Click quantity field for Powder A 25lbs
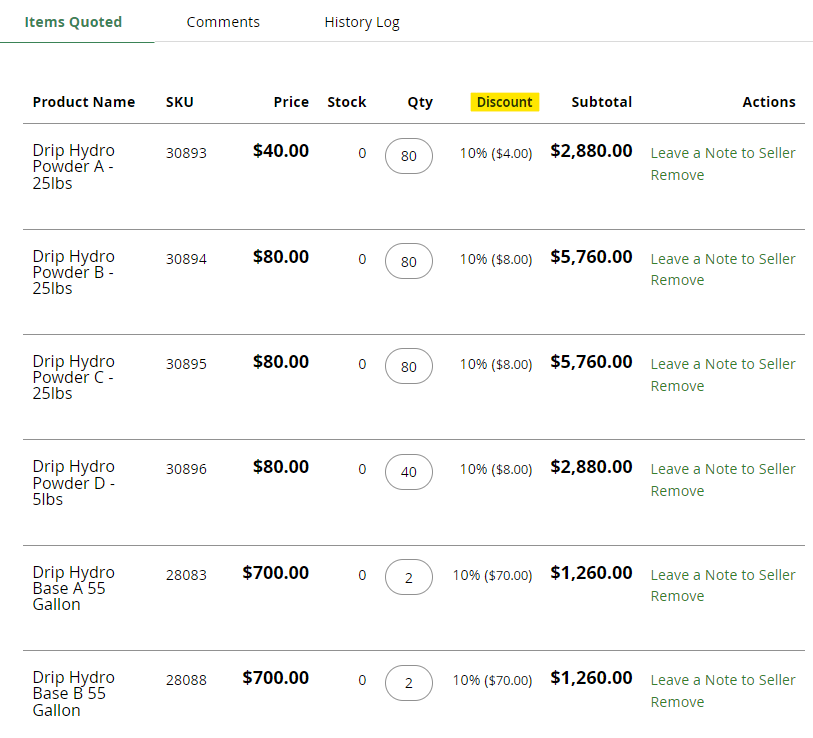813x738 pixels. [409, 156]
